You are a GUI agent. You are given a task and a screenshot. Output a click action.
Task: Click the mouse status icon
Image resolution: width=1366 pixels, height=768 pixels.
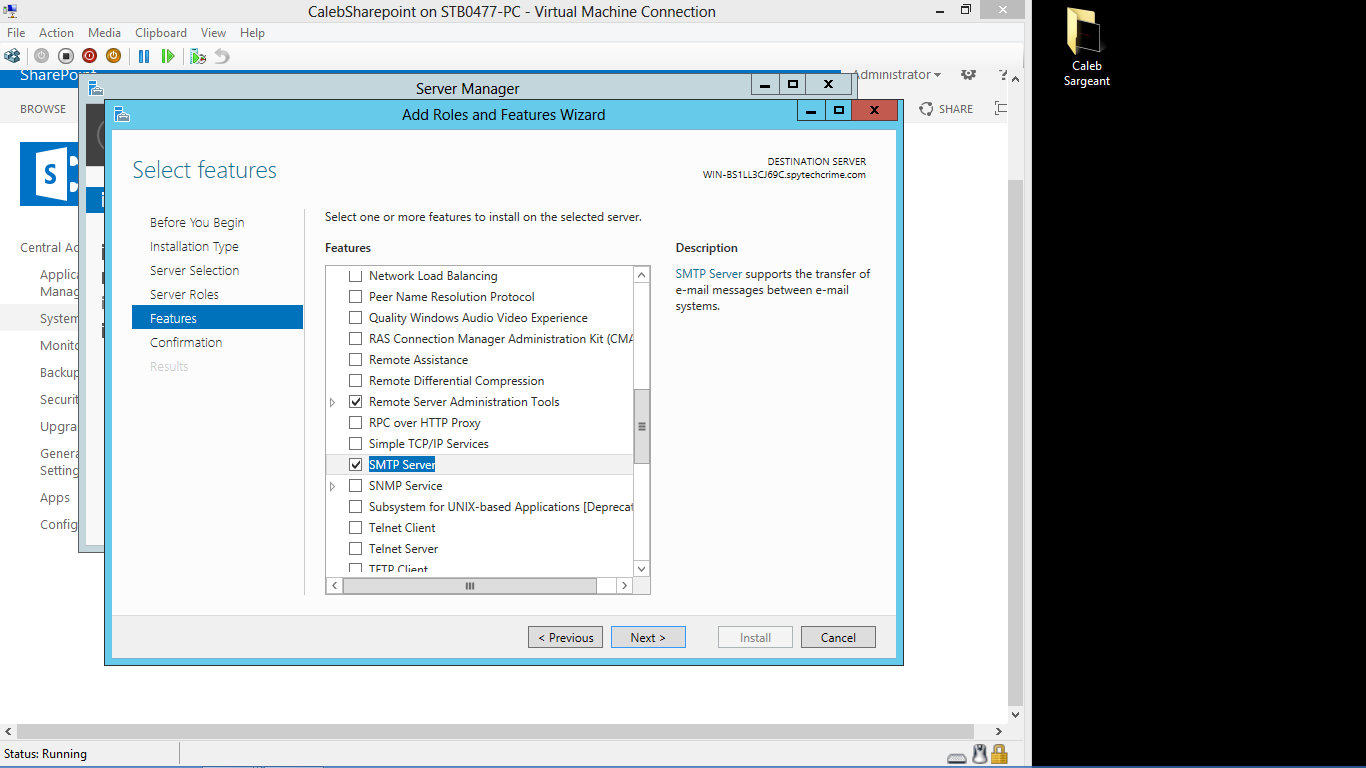point(980,754)
